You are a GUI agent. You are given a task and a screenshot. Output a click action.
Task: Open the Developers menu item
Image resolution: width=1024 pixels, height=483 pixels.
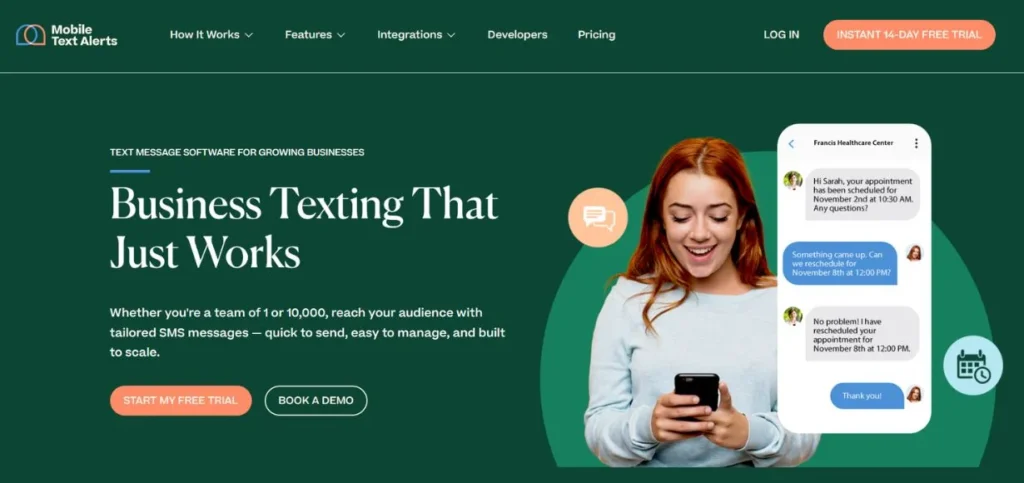pyautogui.click(x=517, y=35)
